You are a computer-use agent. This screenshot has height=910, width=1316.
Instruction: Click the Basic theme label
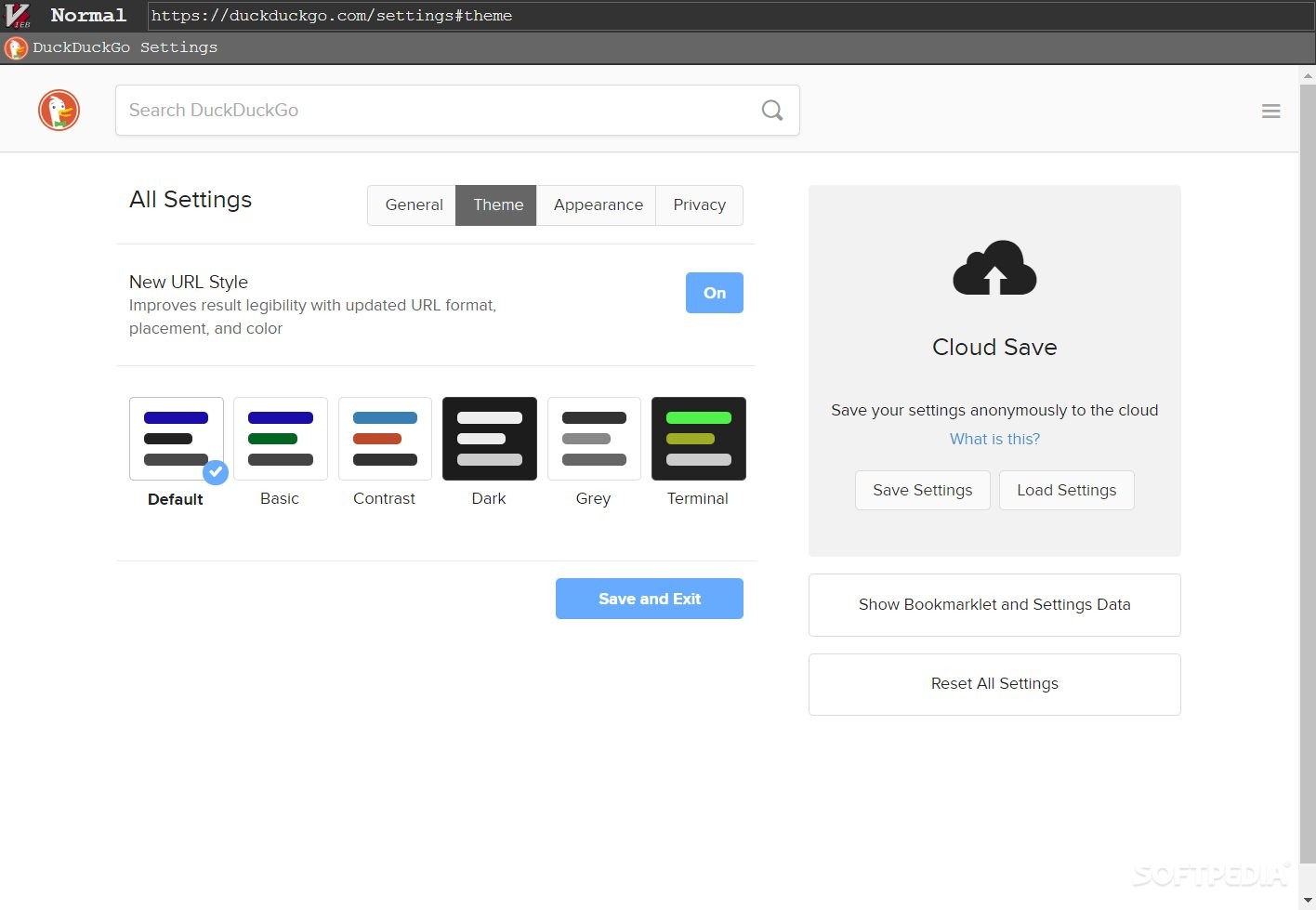[x=280, y=499]
